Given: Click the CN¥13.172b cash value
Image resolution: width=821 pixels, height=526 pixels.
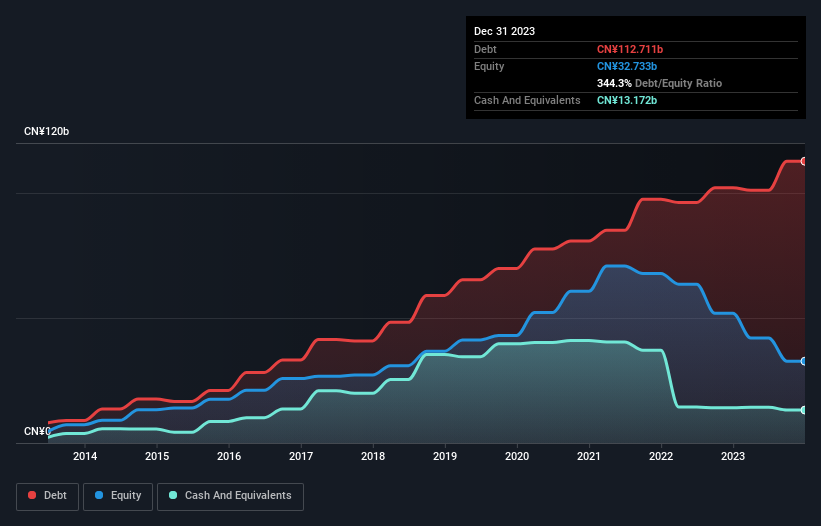Looking at the screenshot, I should point(627,100).
